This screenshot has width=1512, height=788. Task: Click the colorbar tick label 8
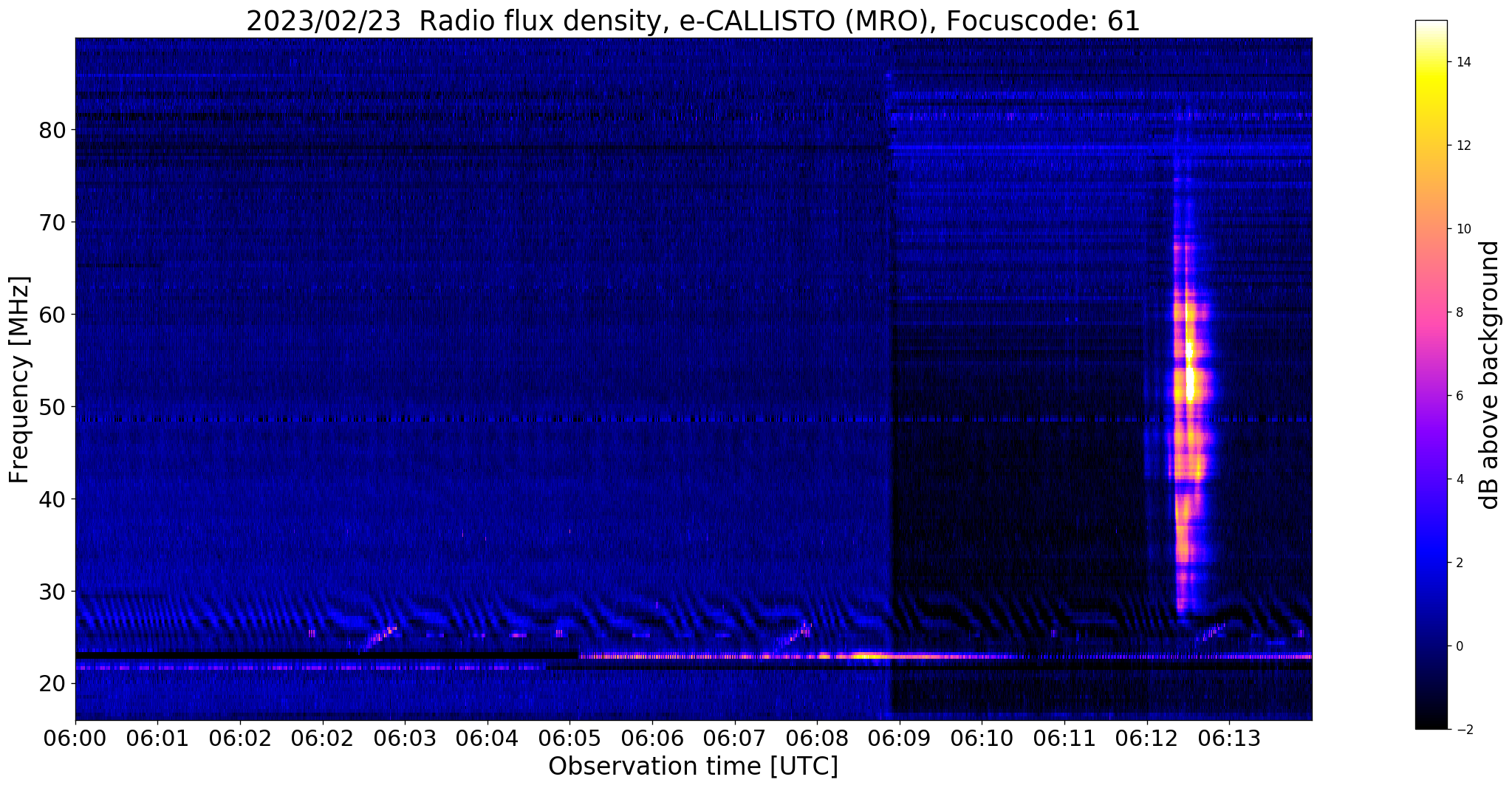[1459, 312]
